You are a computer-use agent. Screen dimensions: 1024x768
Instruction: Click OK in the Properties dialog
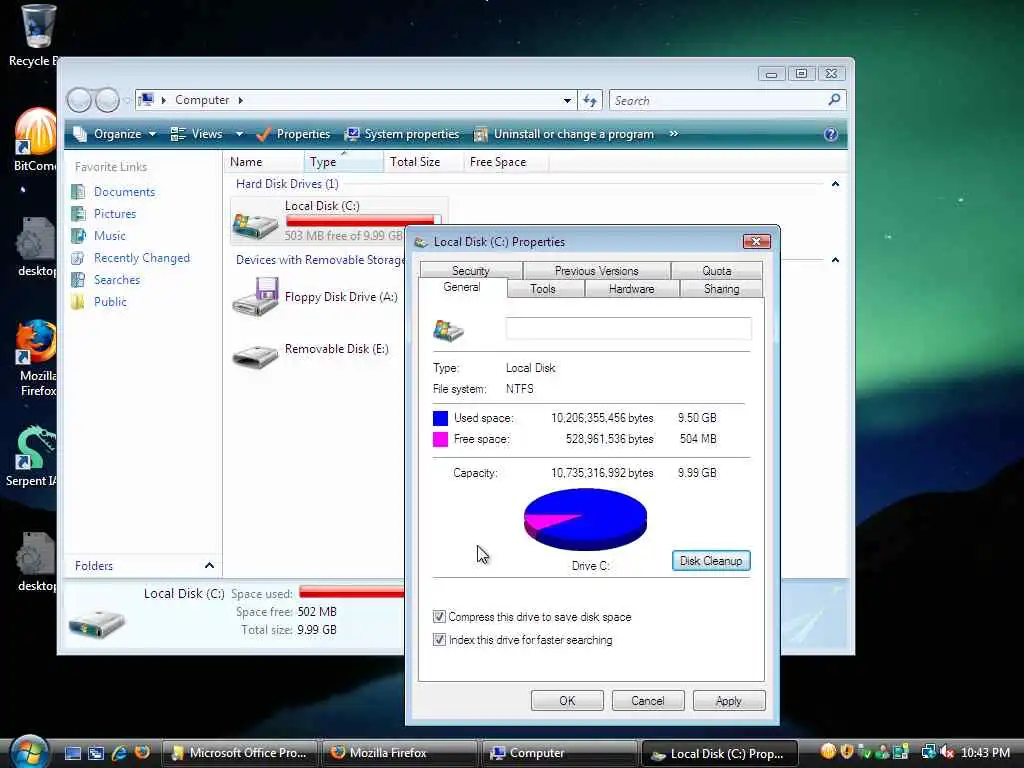point(567,701)
